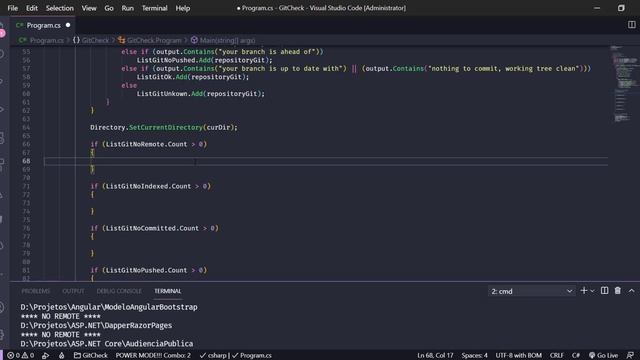The height and width of the screenshot is (360, 640).
Task: Open the Go menu
Action: pos(109,8)
